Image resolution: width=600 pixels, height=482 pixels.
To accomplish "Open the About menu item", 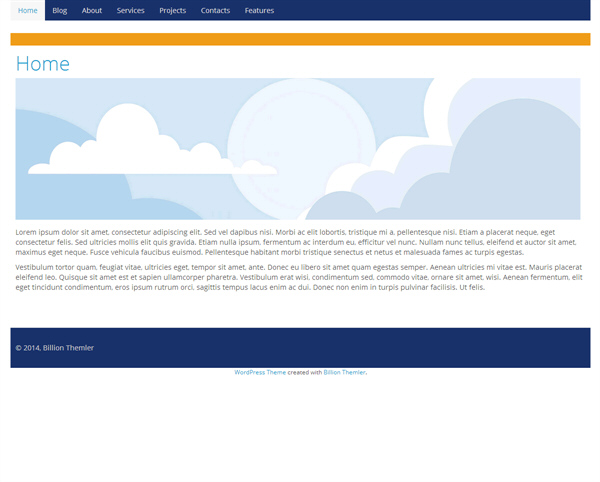I will [92, 10].
